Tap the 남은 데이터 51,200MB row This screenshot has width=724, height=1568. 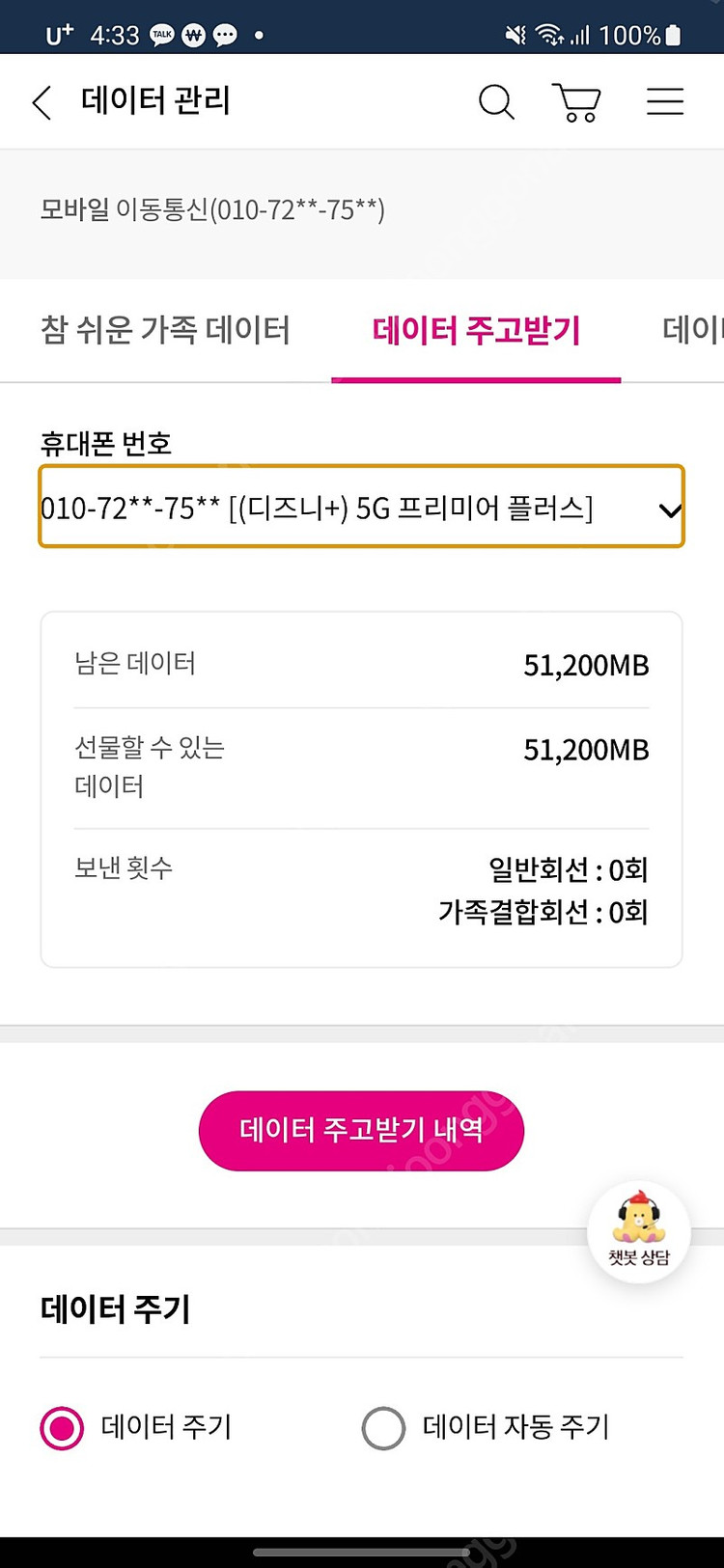pos(361,665)
